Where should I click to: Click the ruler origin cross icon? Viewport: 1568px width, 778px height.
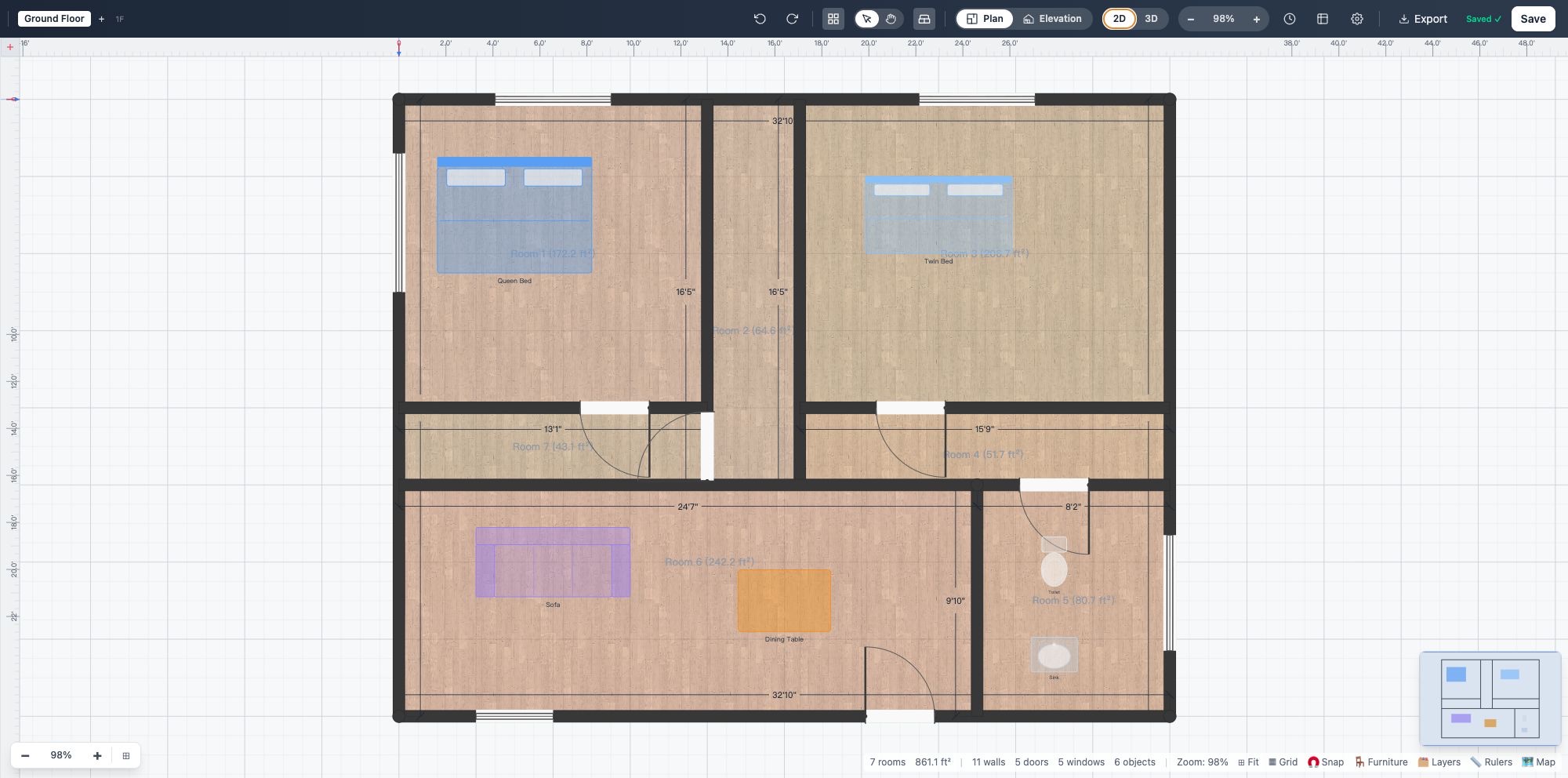click(x=10, y=47)
